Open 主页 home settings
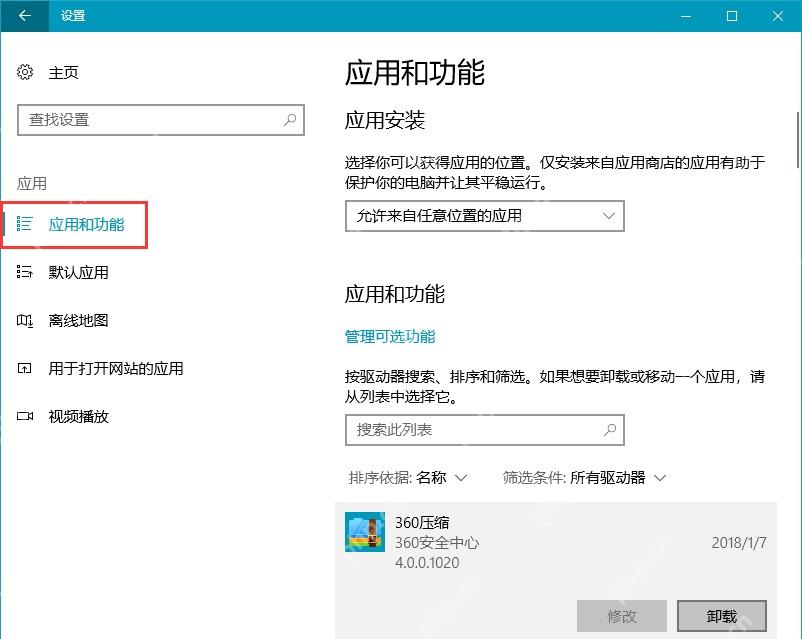This screenshot has height=639, width=802. [x=63, y=73]
